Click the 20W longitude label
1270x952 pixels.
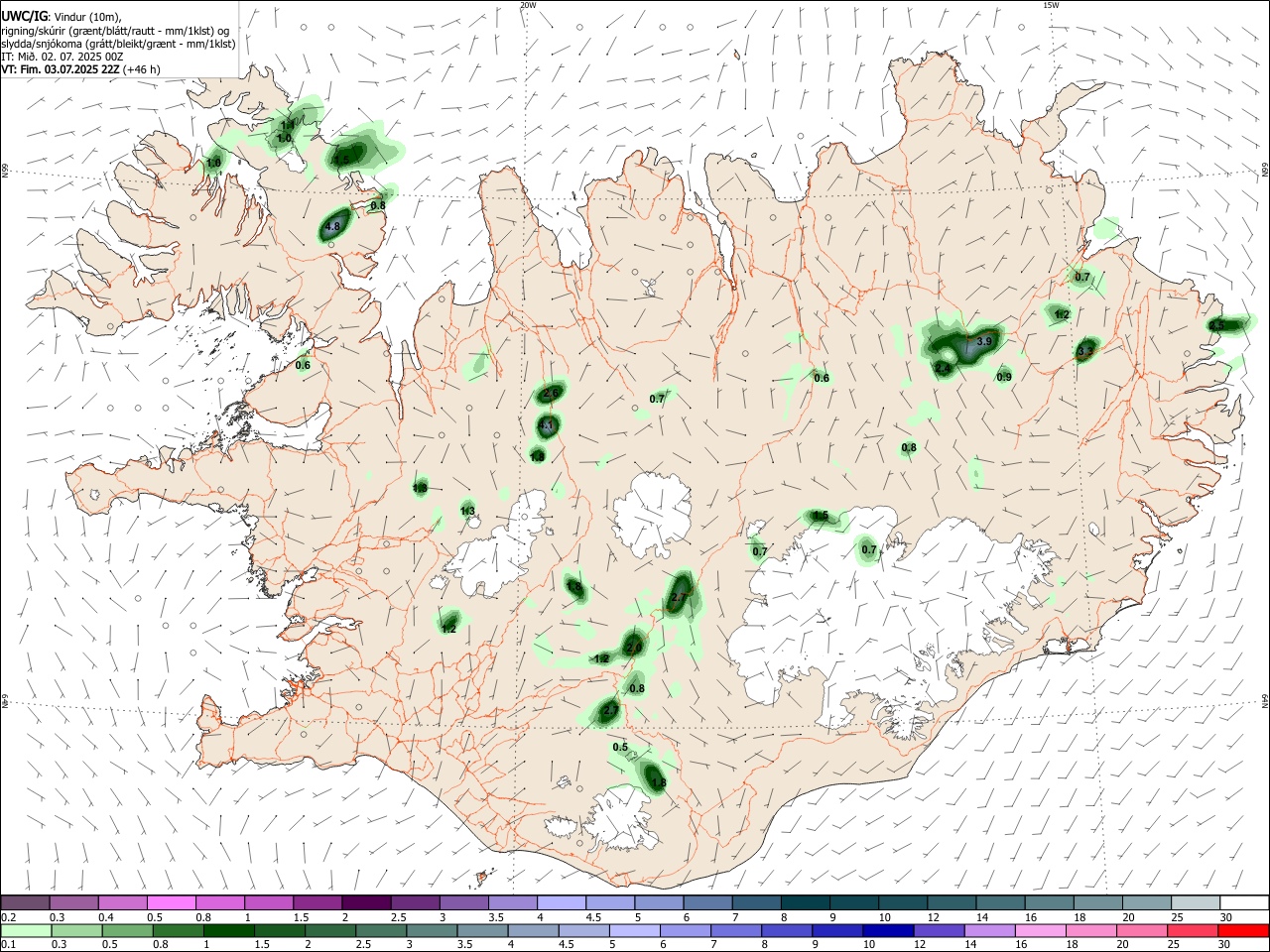tap(528, 5)
